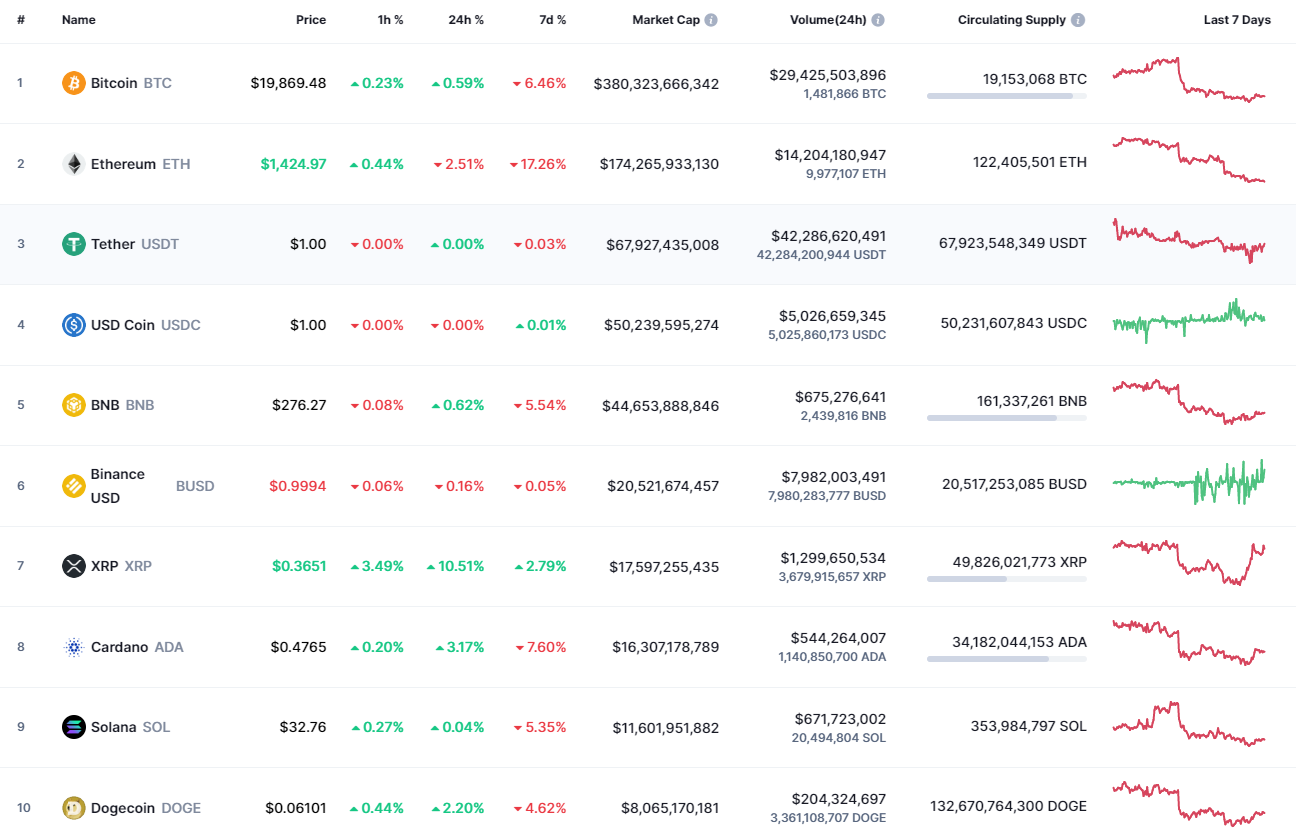Open the Market Cap info tooltip icon
This screenshot has height=839, width=1296.
pyautogui.click(x=710, y=18)
